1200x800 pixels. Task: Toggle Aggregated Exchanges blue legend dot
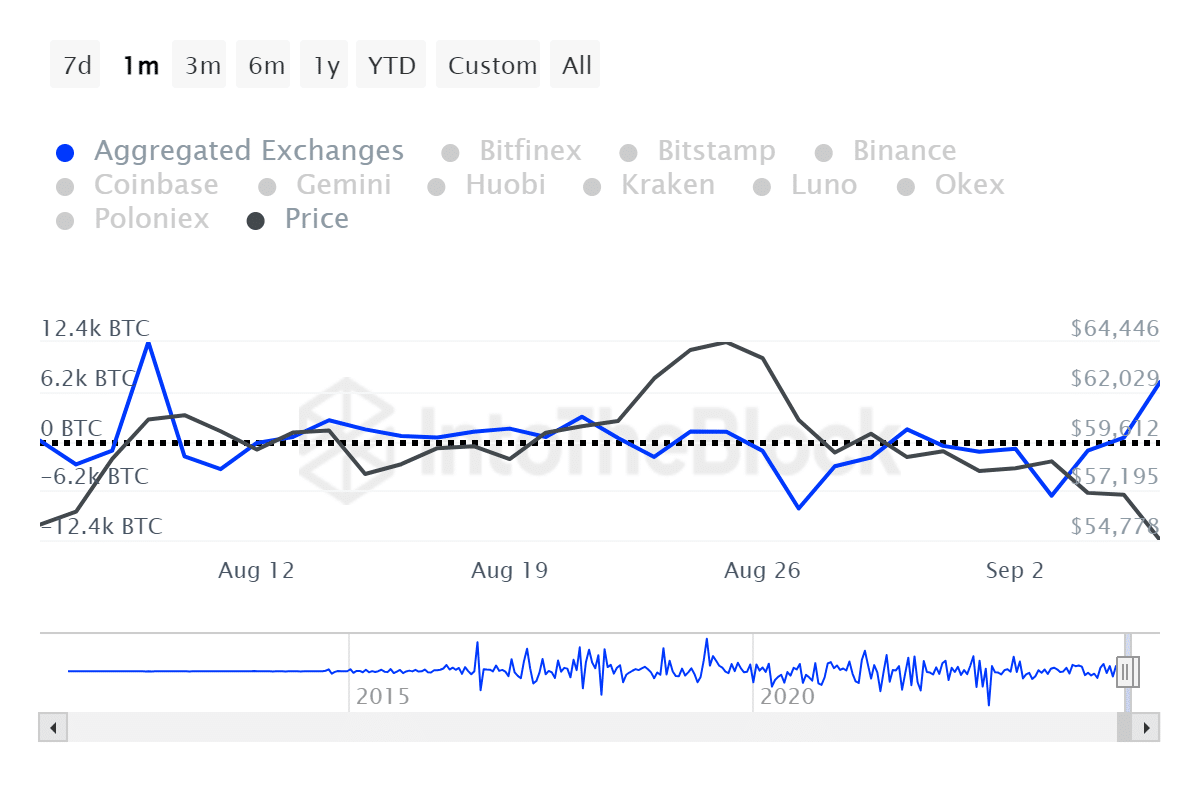pos(65,153)
